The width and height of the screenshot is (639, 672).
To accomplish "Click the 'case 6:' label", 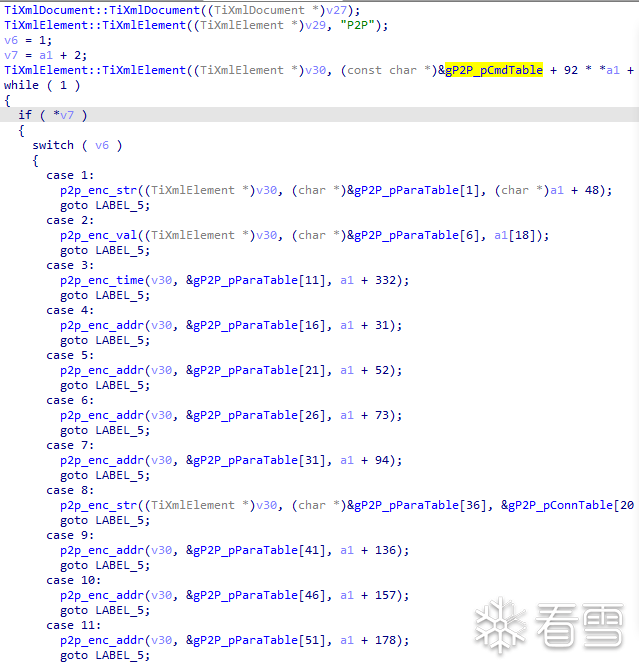I will pos(70,400).
